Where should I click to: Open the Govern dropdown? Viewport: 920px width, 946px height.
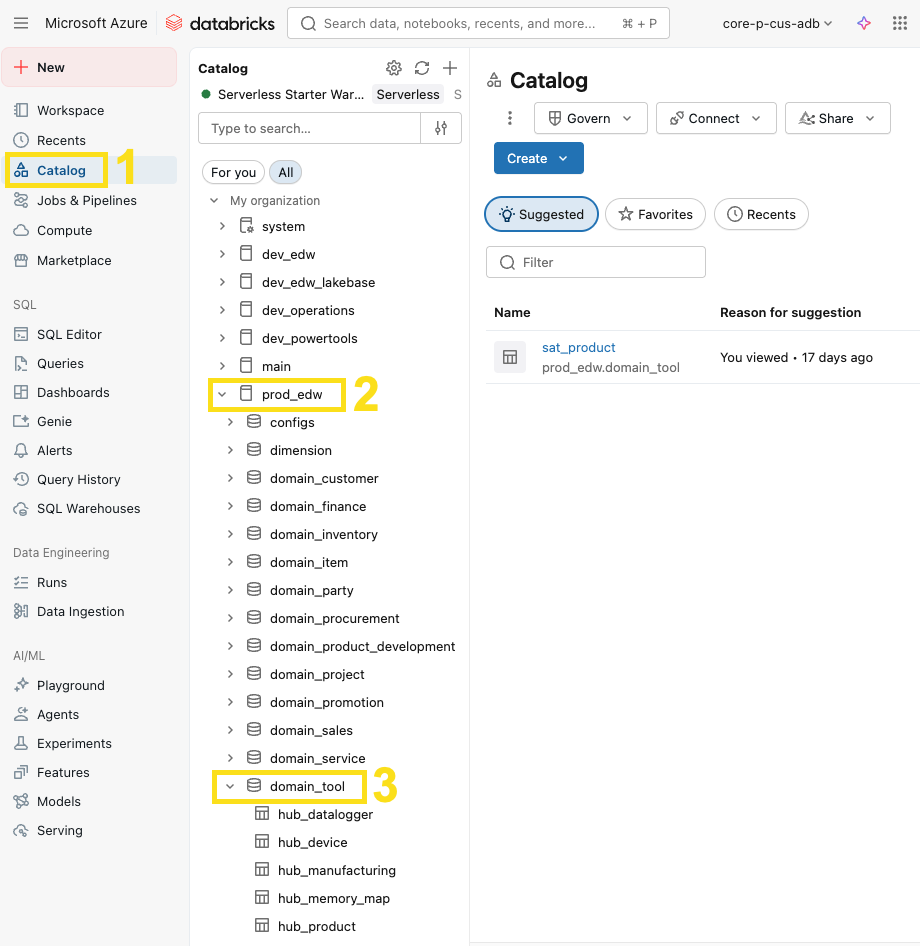coord(591,118)
